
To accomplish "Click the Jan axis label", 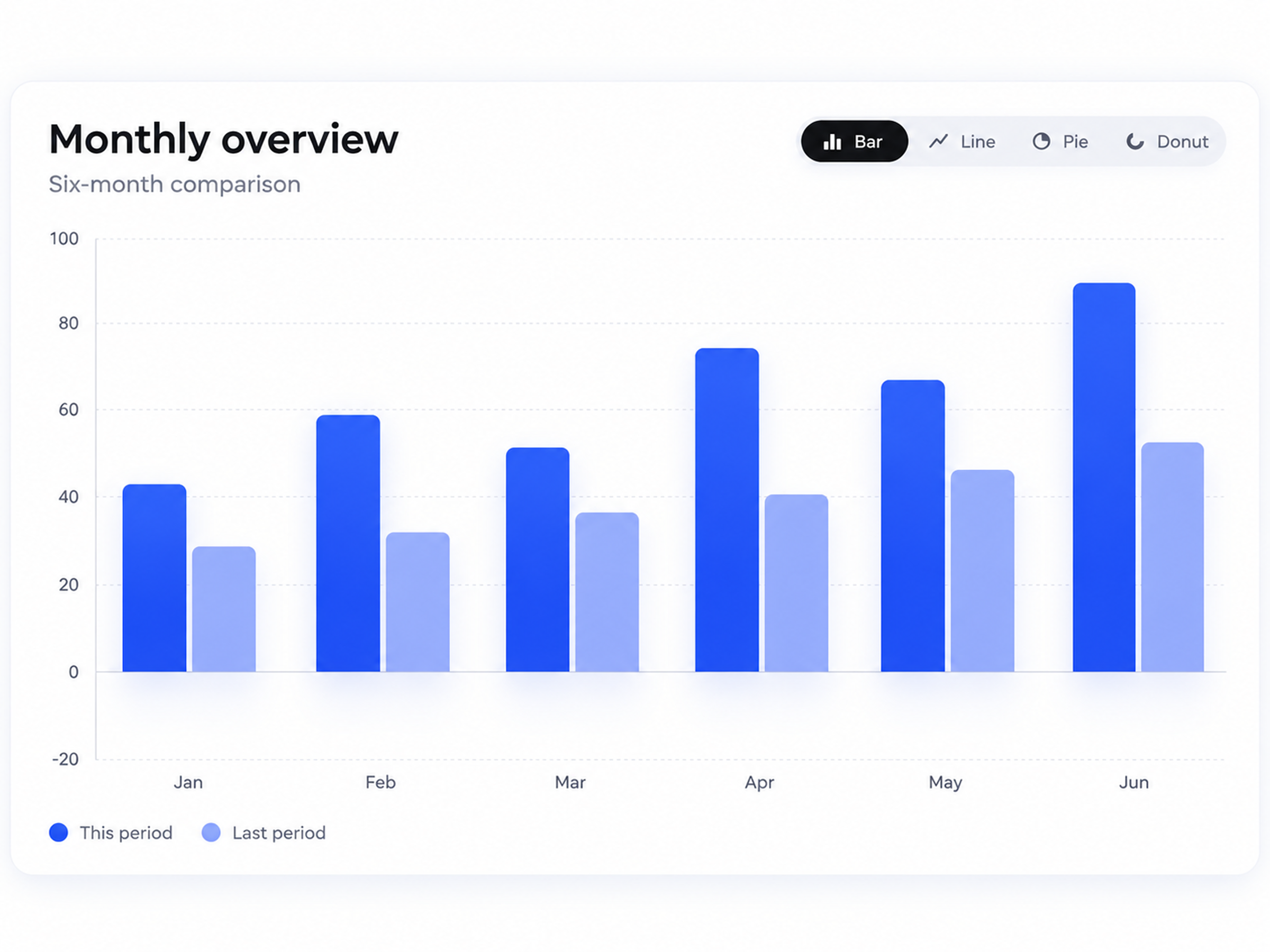I will pos(188,782).
